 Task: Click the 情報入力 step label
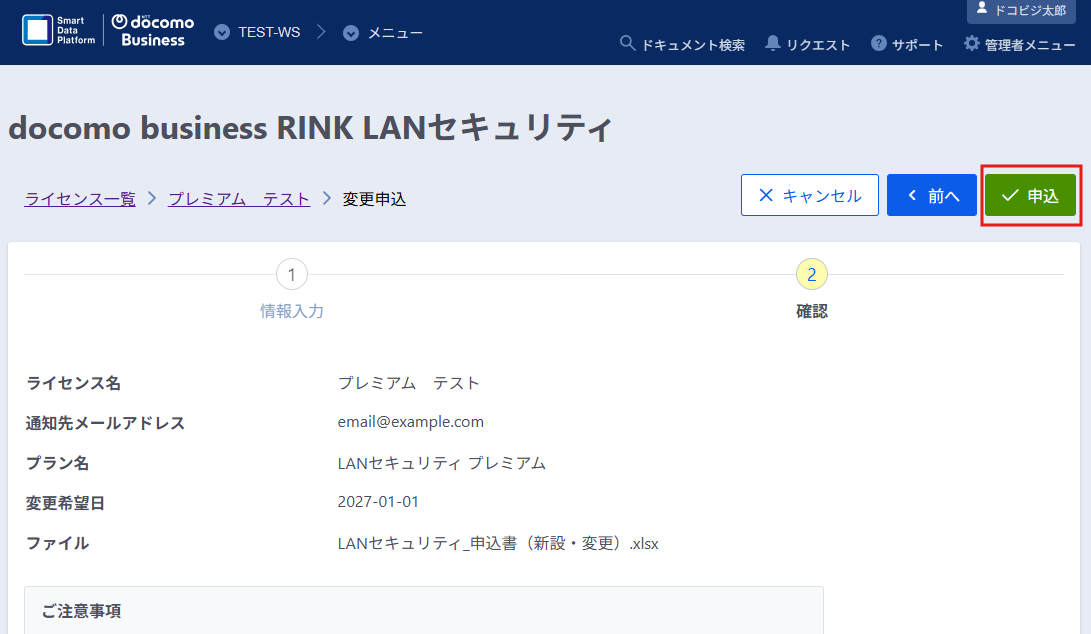click(x=292, y=311)
